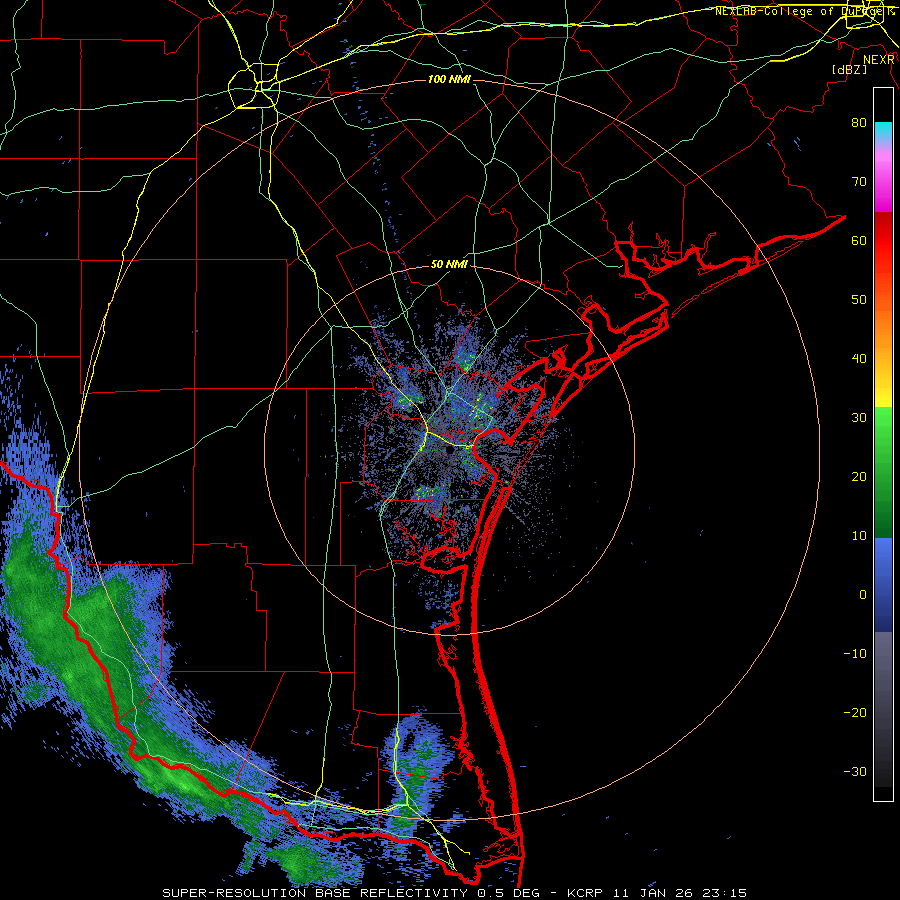The width and height of the screenshot is (900, 900).
Task: Click the -30 value on the dBZ scale
Action: coord(855,772)
